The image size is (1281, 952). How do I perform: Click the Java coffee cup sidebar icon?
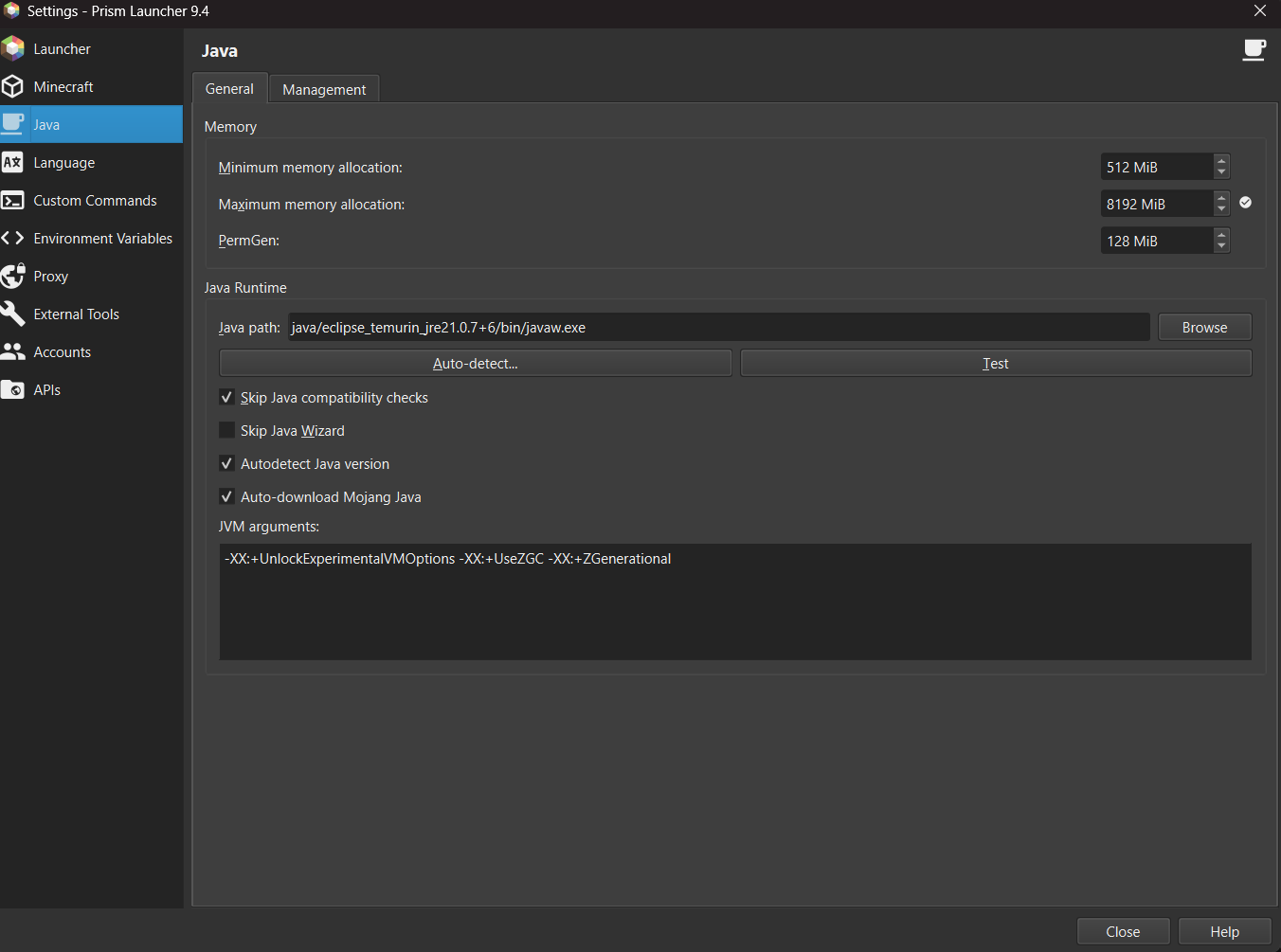tap(13, 124)
